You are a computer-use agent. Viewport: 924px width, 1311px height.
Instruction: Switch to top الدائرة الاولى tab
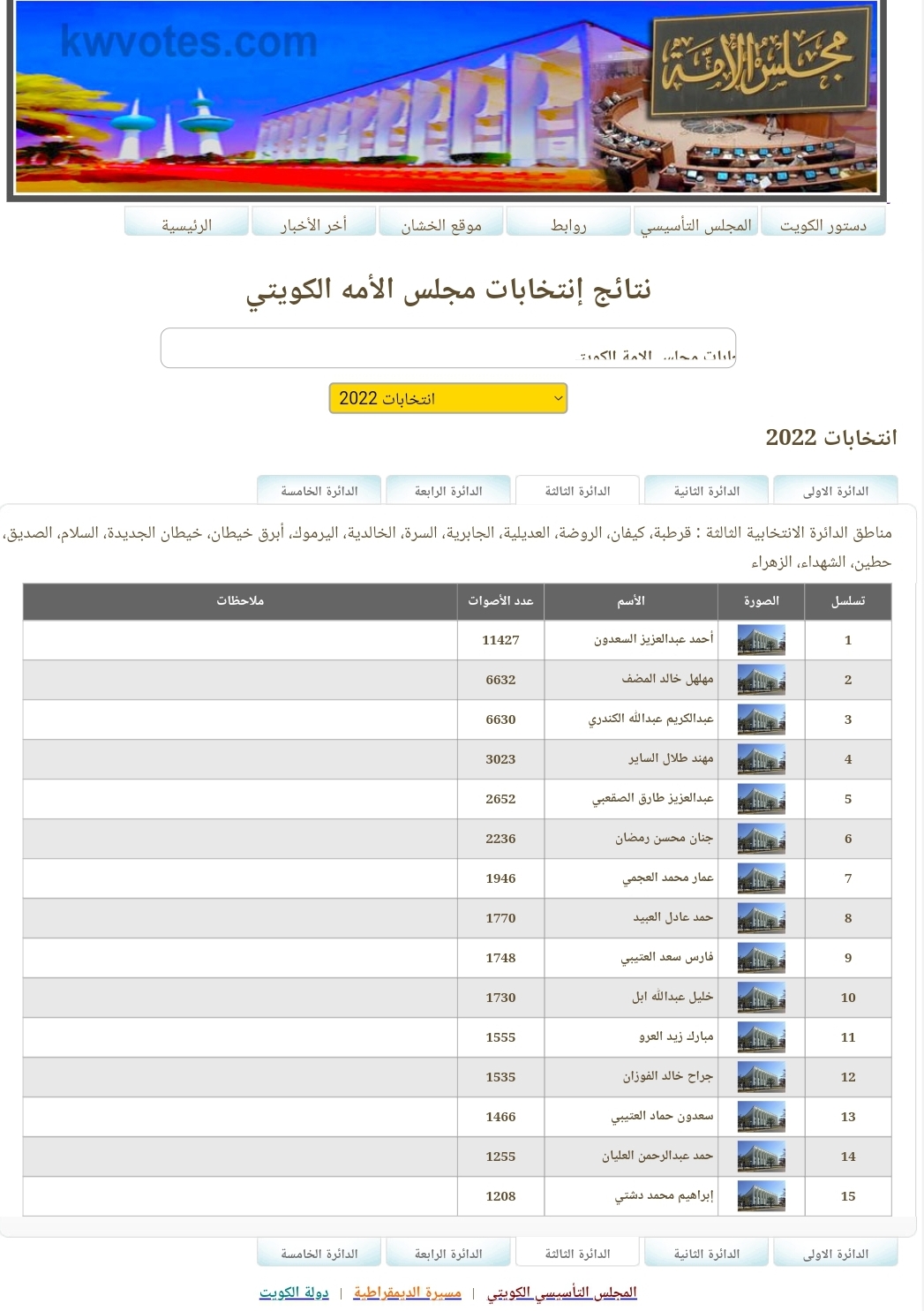point(836,491)
